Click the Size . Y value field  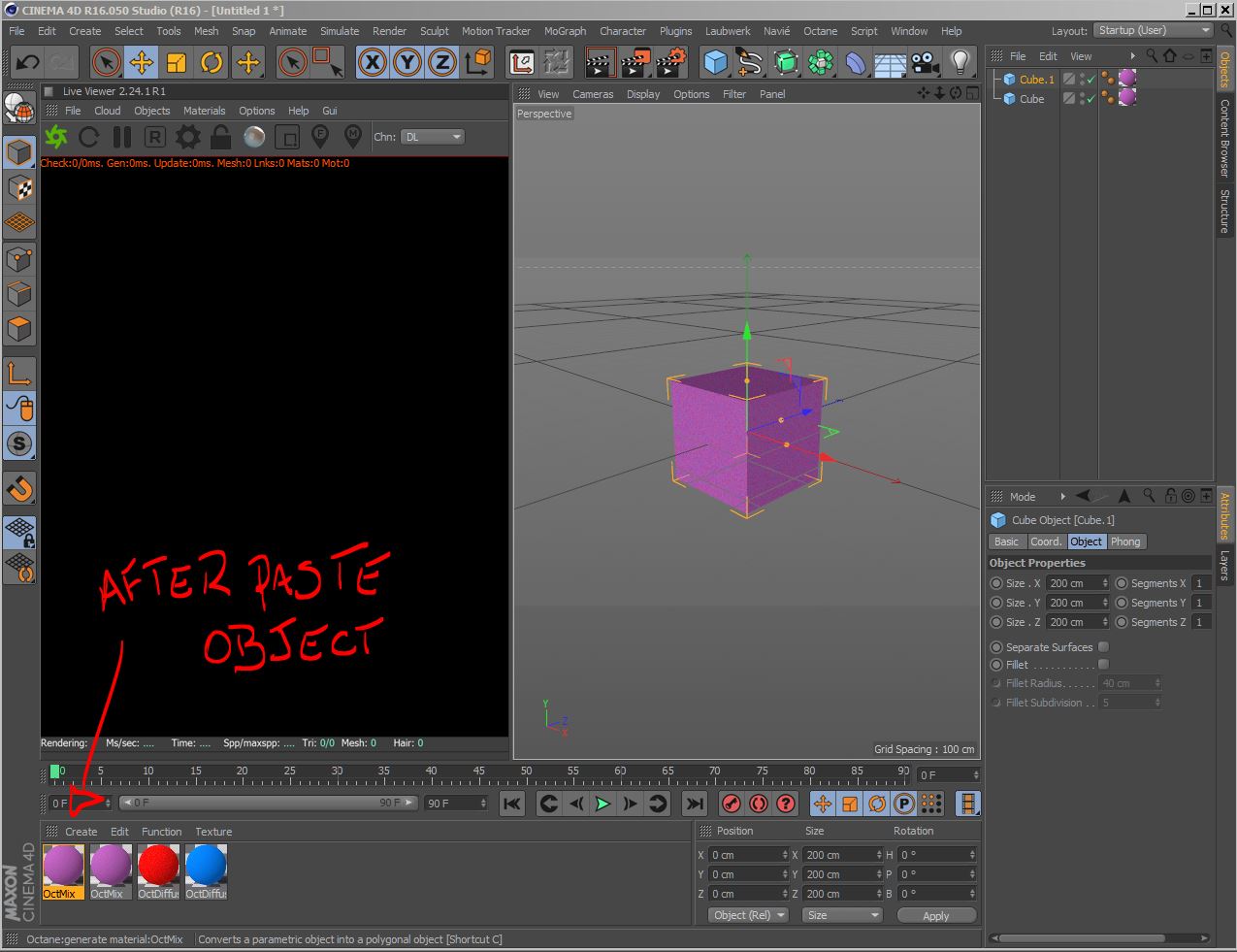(1077, 603)
